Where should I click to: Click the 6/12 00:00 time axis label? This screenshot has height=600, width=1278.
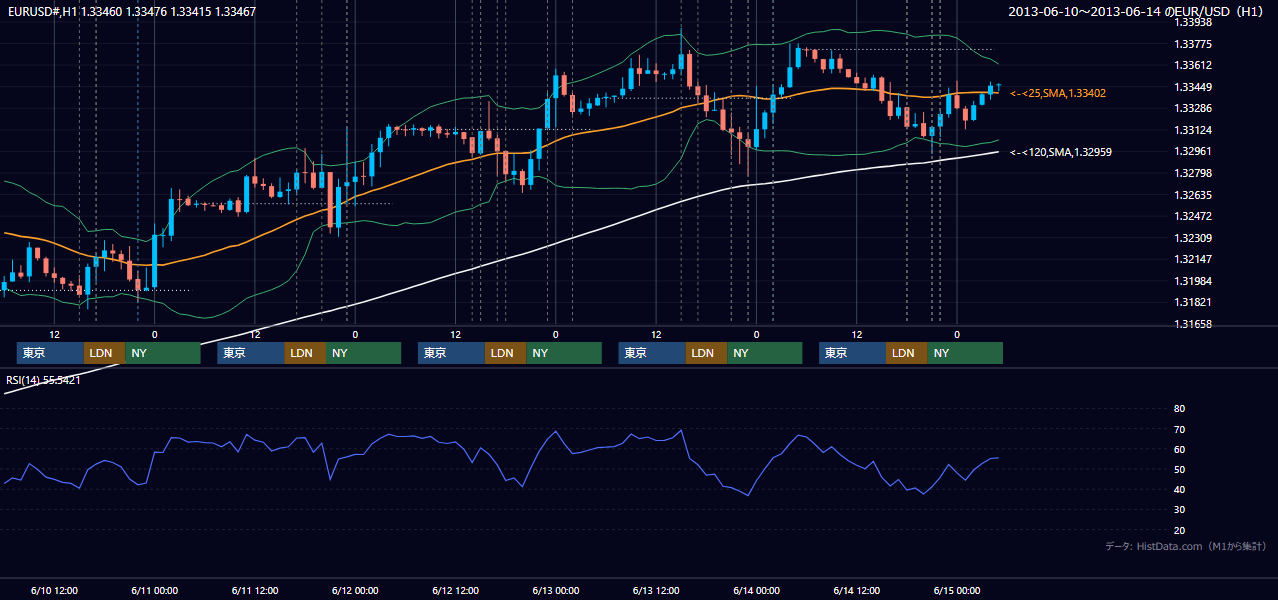click(x=355, y=590)
